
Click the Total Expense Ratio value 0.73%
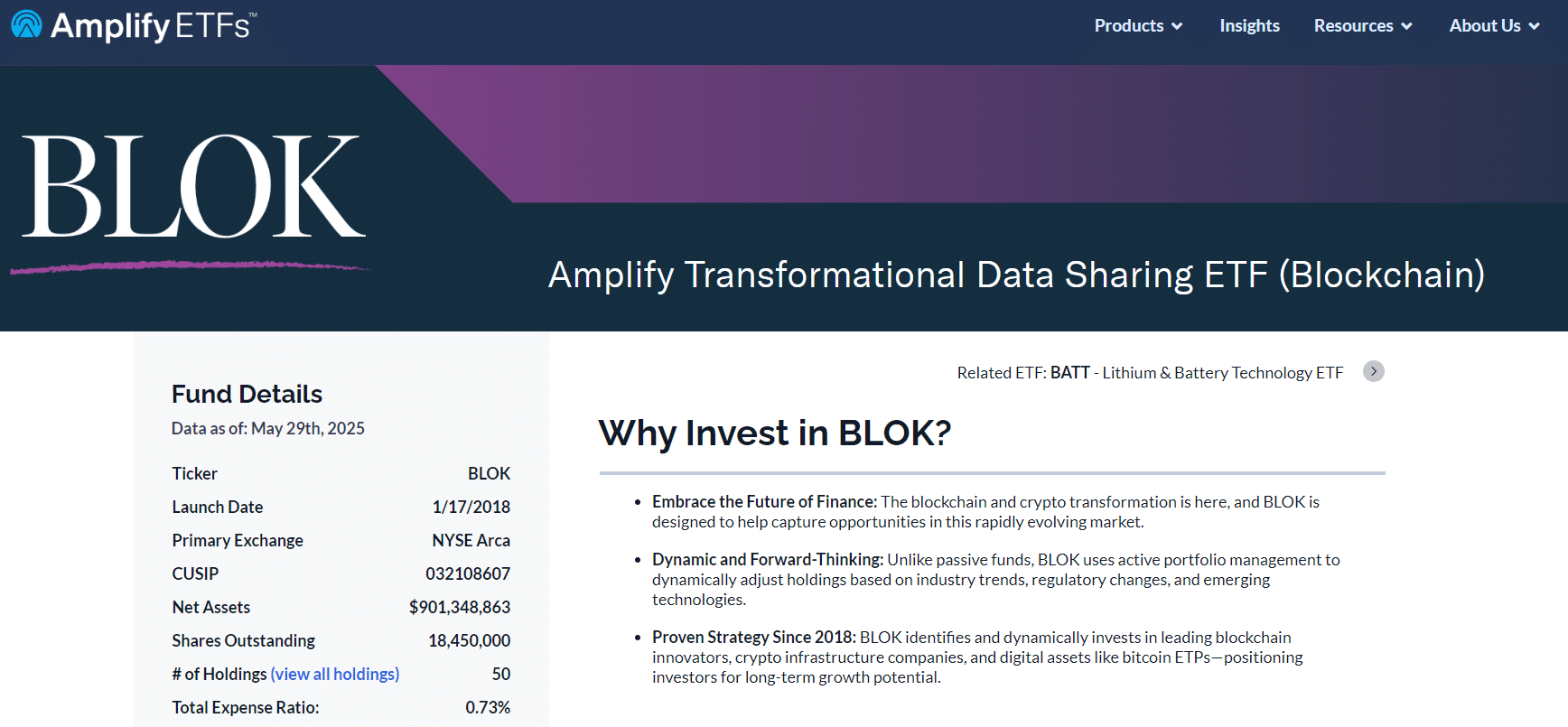tap(488, 707)
